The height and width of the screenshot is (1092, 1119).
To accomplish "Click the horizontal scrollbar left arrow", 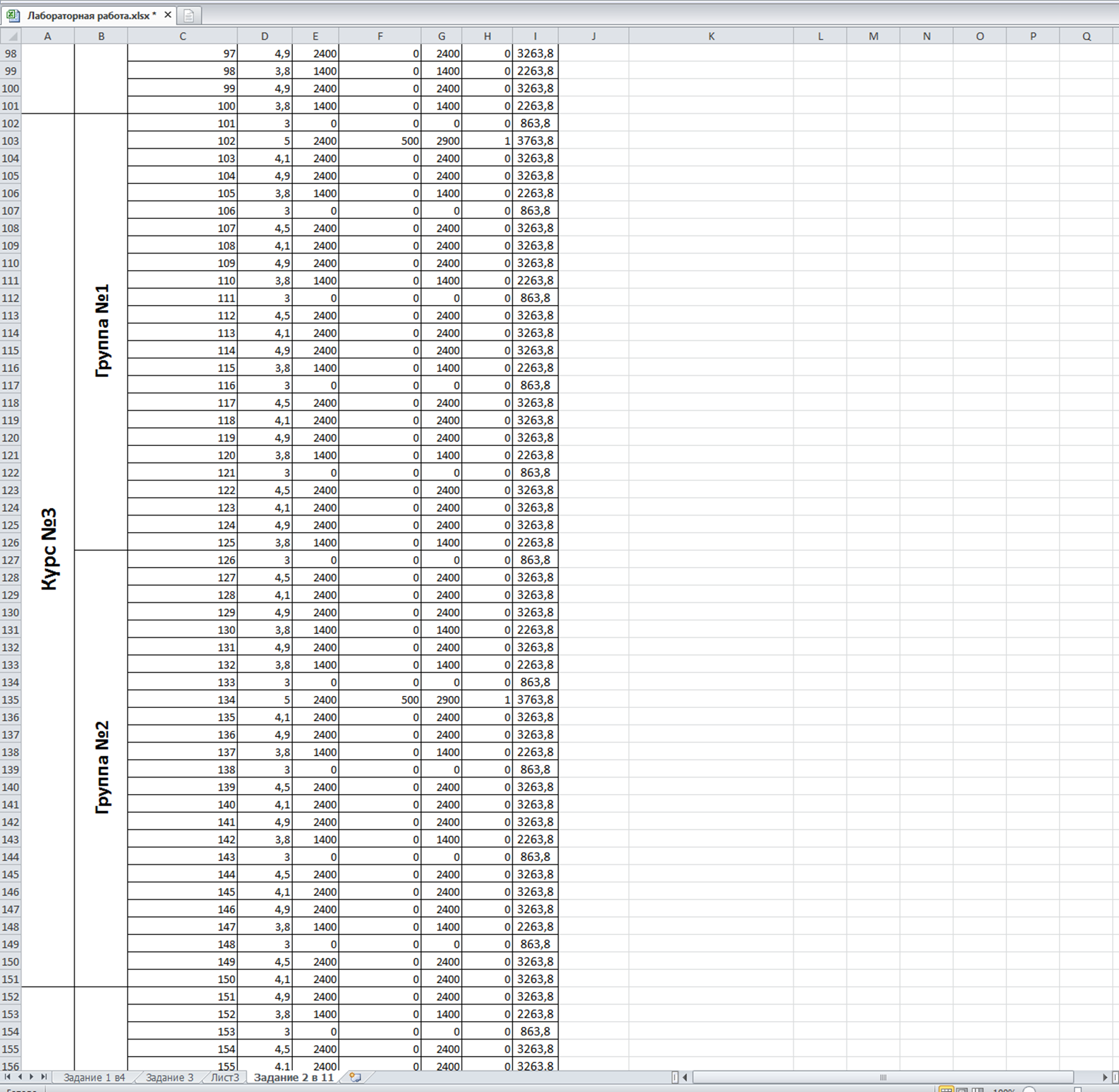I will [x=685, y=1077].
